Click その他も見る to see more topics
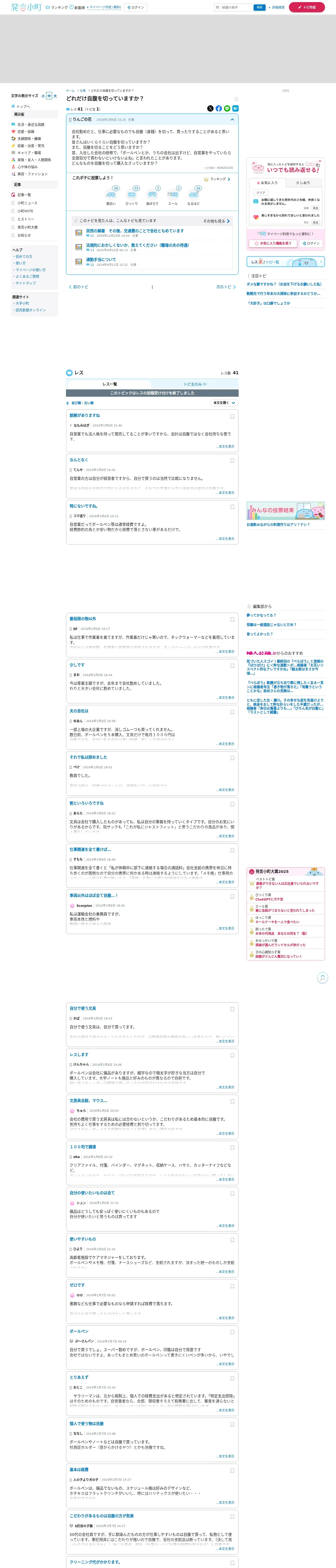 tap(216, 221)
